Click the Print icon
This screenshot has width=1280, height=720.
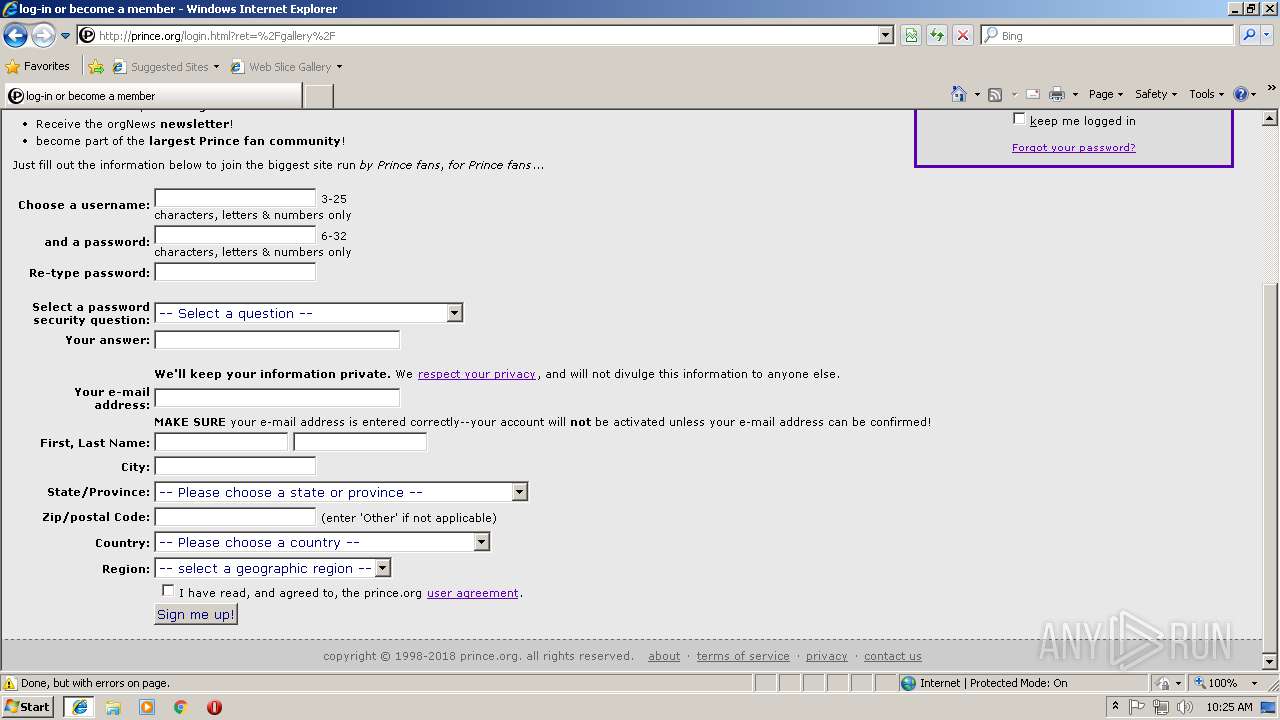[x=1057, y=94]
